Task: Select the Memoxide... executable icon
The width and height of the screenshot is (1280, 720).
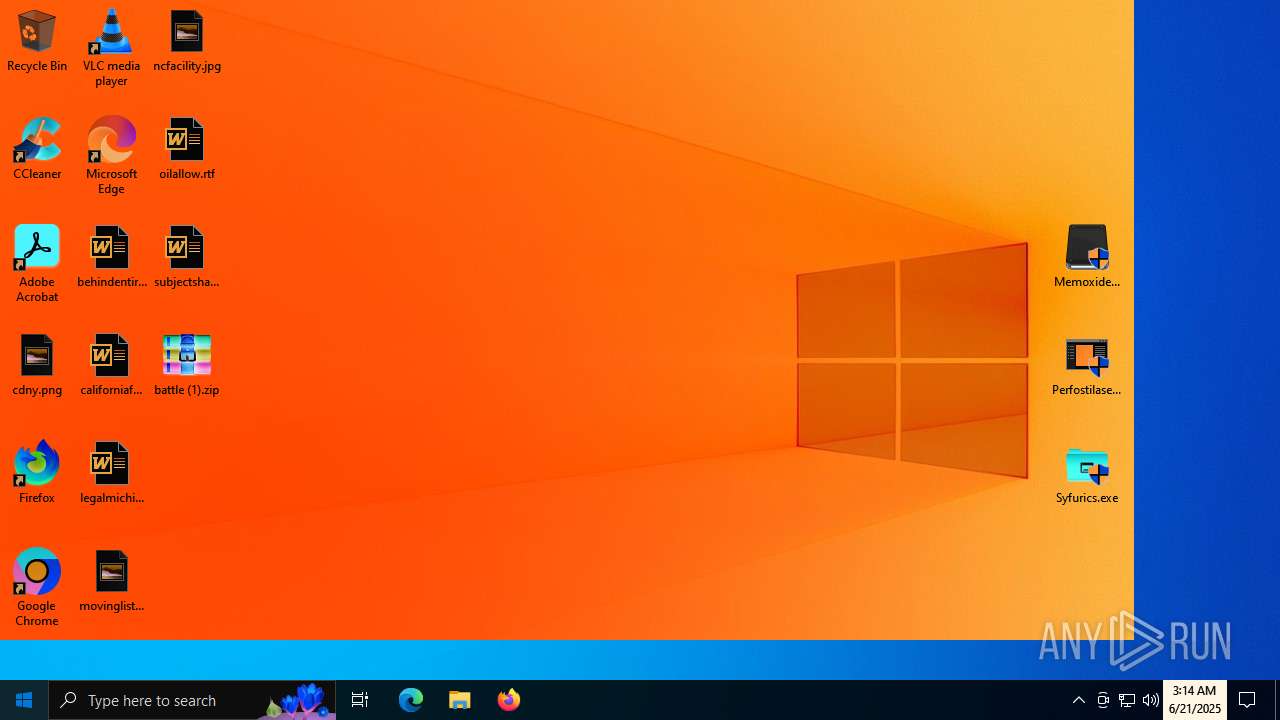Action: point(1087,258)
